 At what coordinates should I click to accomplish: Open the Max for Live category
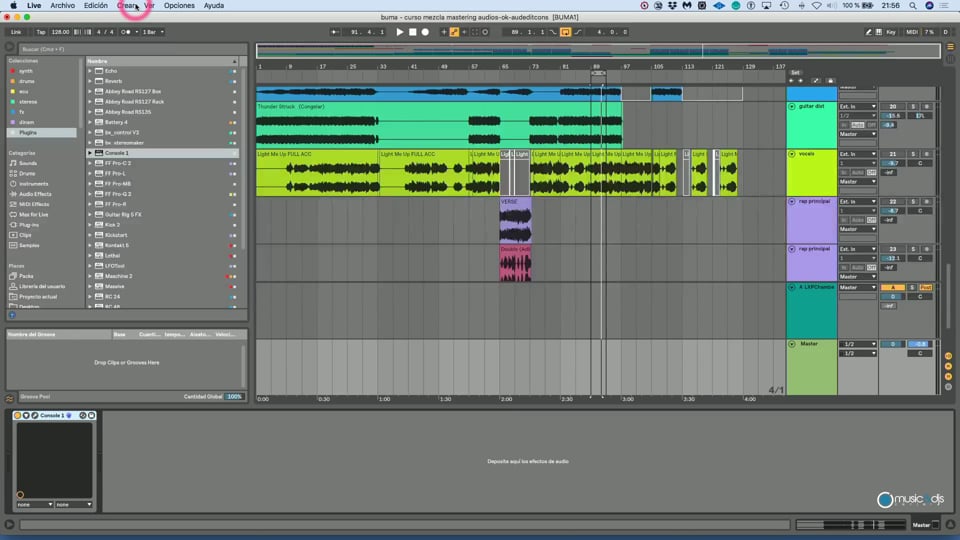[x=34, y=215]
